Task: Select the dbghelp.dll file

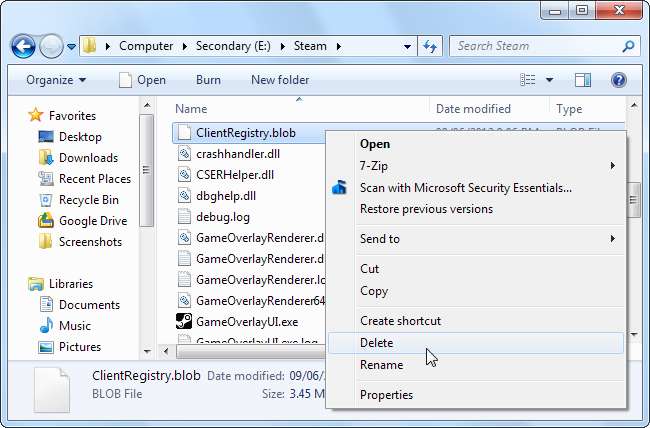Action: (226, 196)
